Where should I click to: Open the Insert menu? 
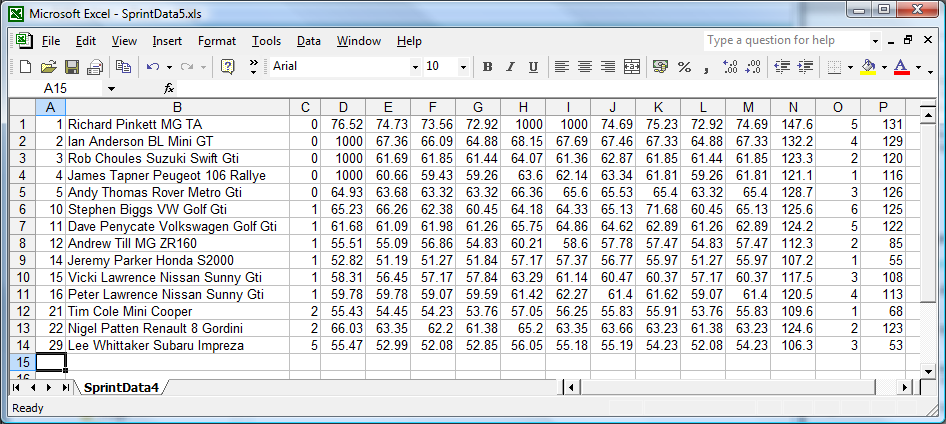pyautogui.click(x=167, y=41)
